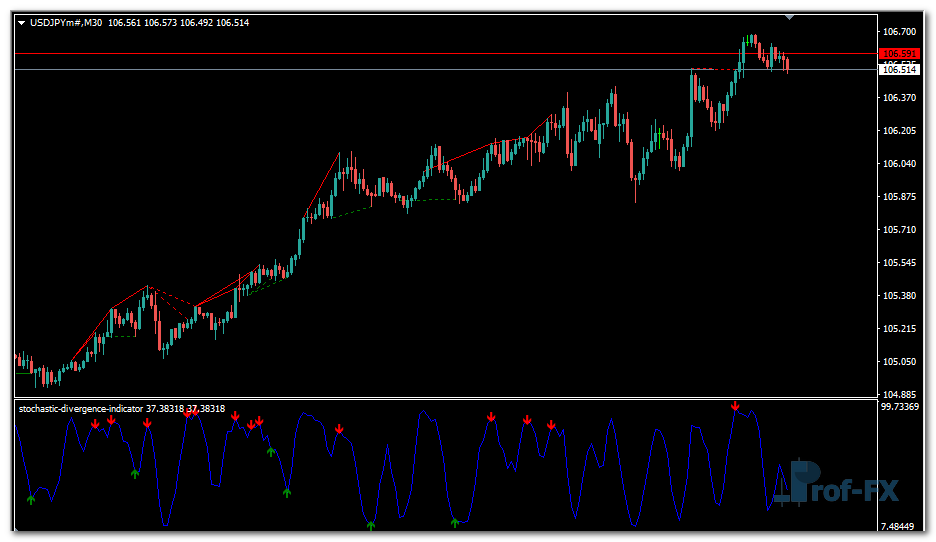Click the USDJPYm#,M30 symbol title
Screen dimensions: 936x542
(x=66, y=23)
